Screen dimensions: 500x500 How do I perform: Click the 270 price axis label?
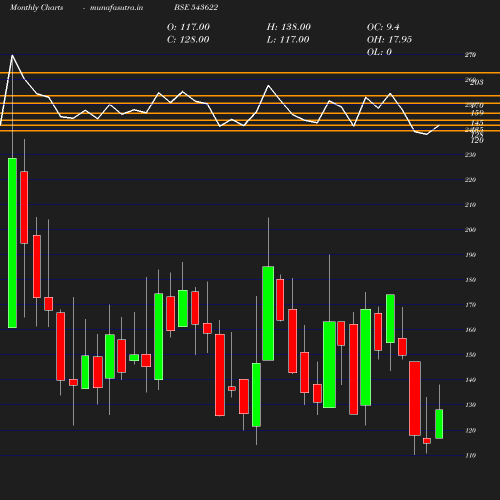coord(470,55)
